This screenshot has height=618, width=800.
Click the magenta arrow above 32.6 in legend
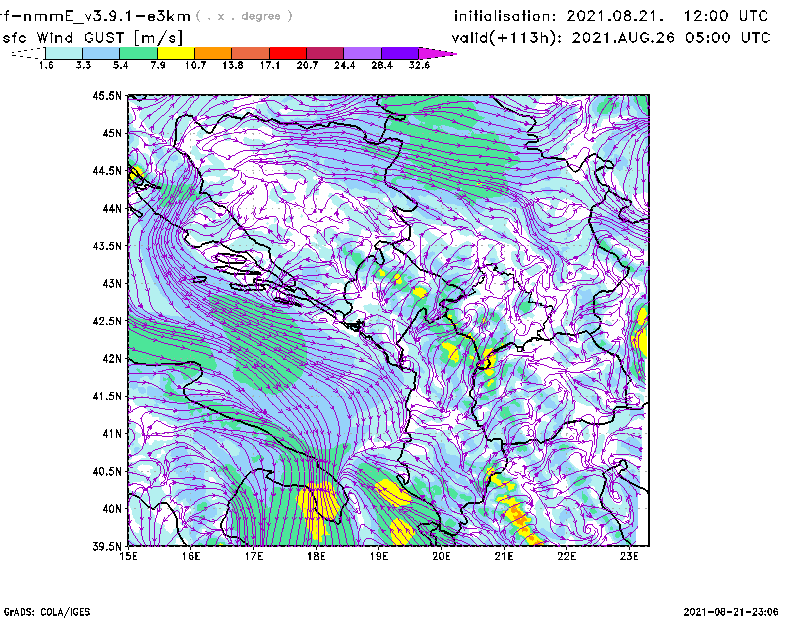(x=437, y=53)
